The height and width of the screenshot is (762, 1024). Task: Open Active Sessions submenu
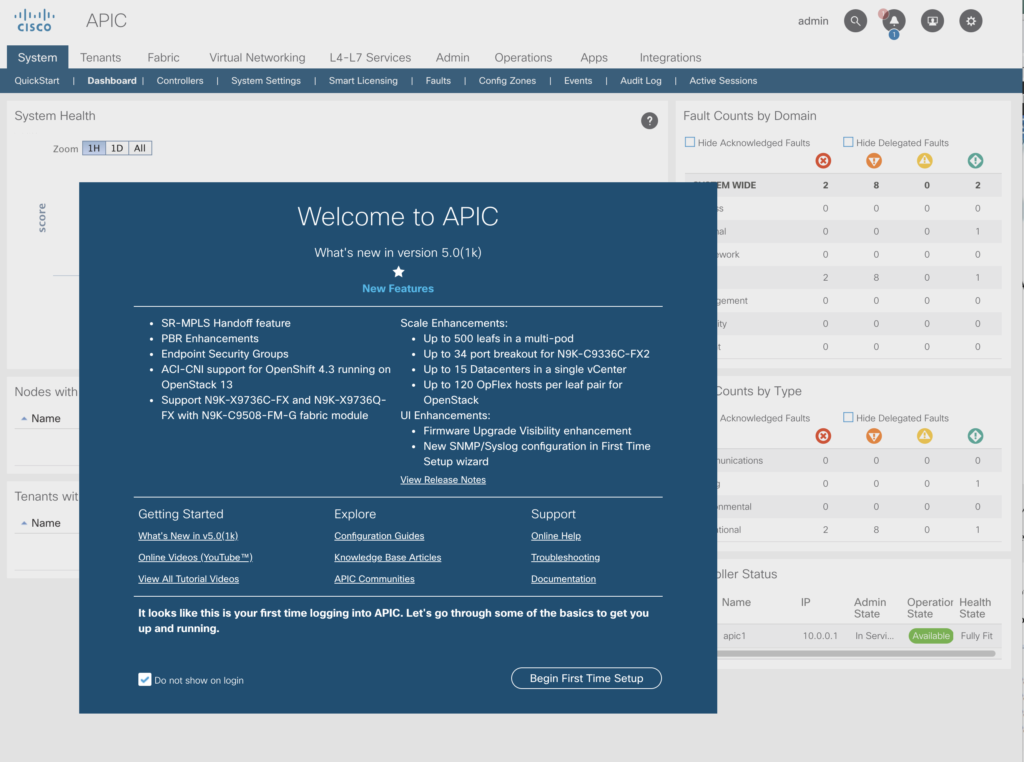coord(723,81)
